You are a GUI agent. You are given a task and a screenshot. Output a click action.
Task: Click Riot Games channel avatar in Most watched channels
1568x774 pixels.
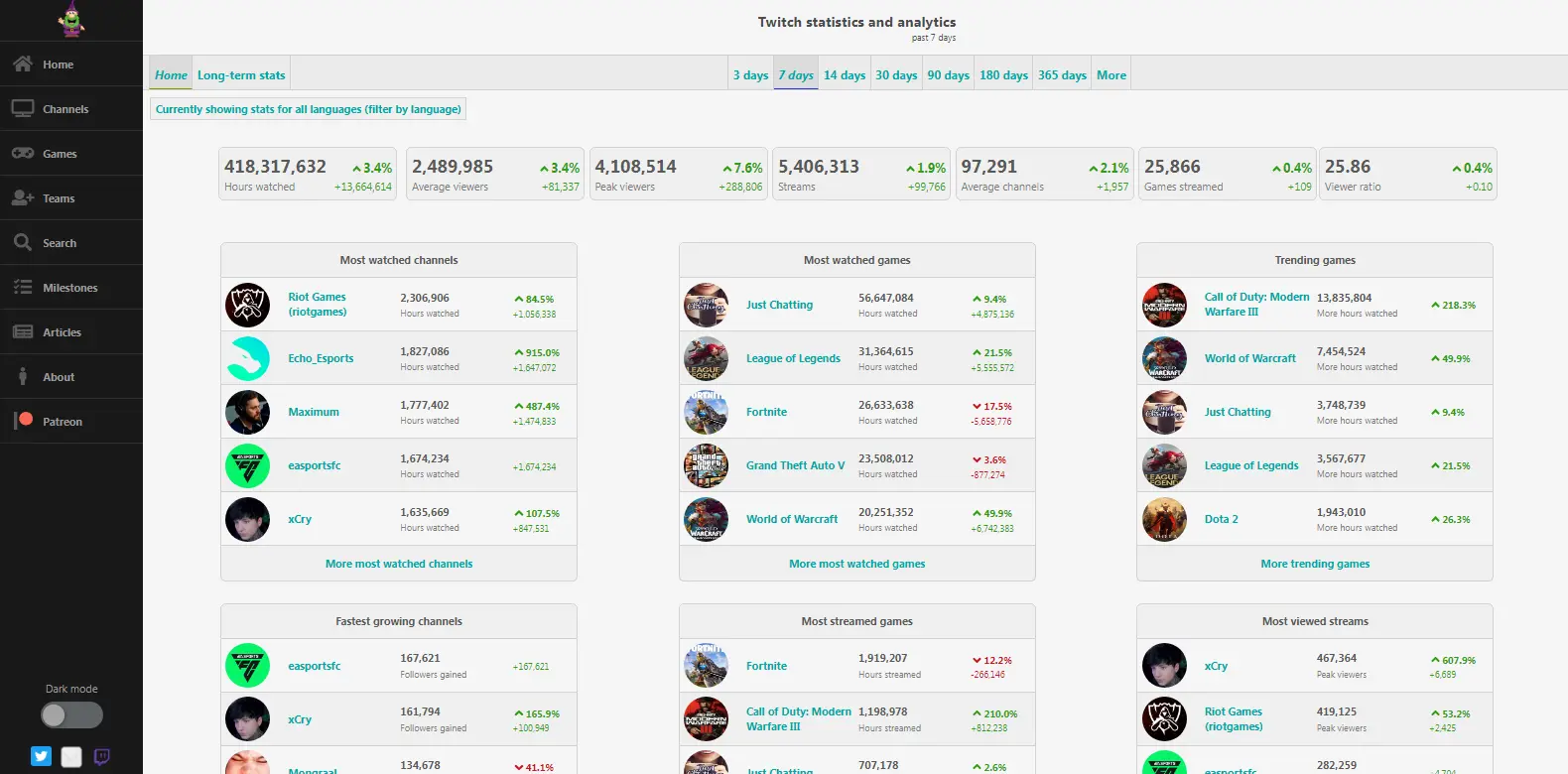[247, 305]
